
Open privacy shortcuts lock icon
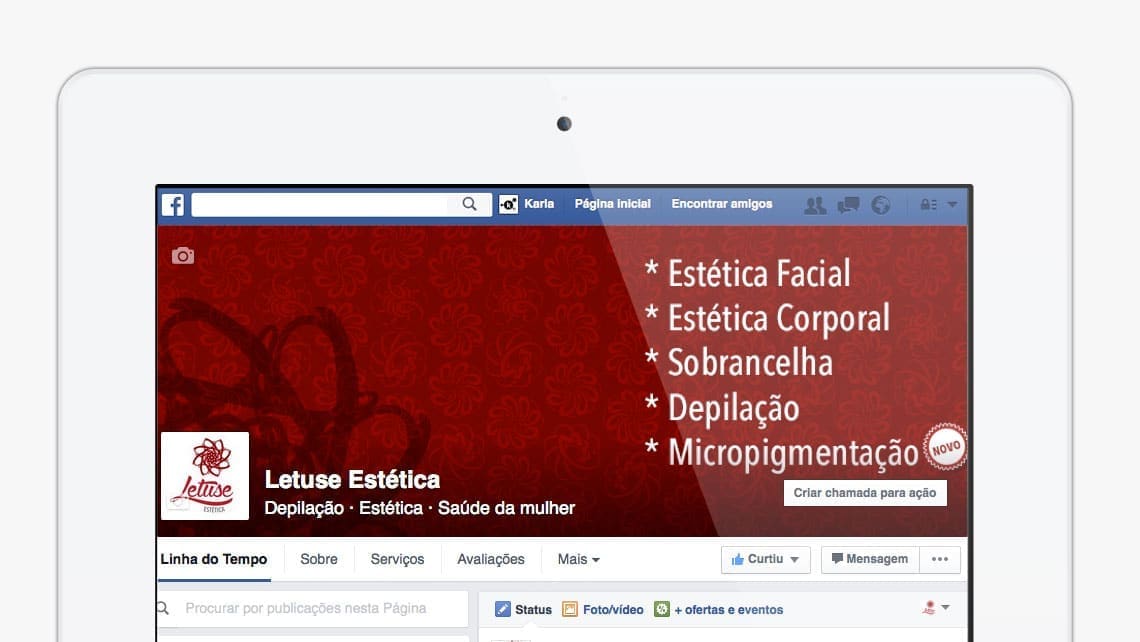pos(928,205)
